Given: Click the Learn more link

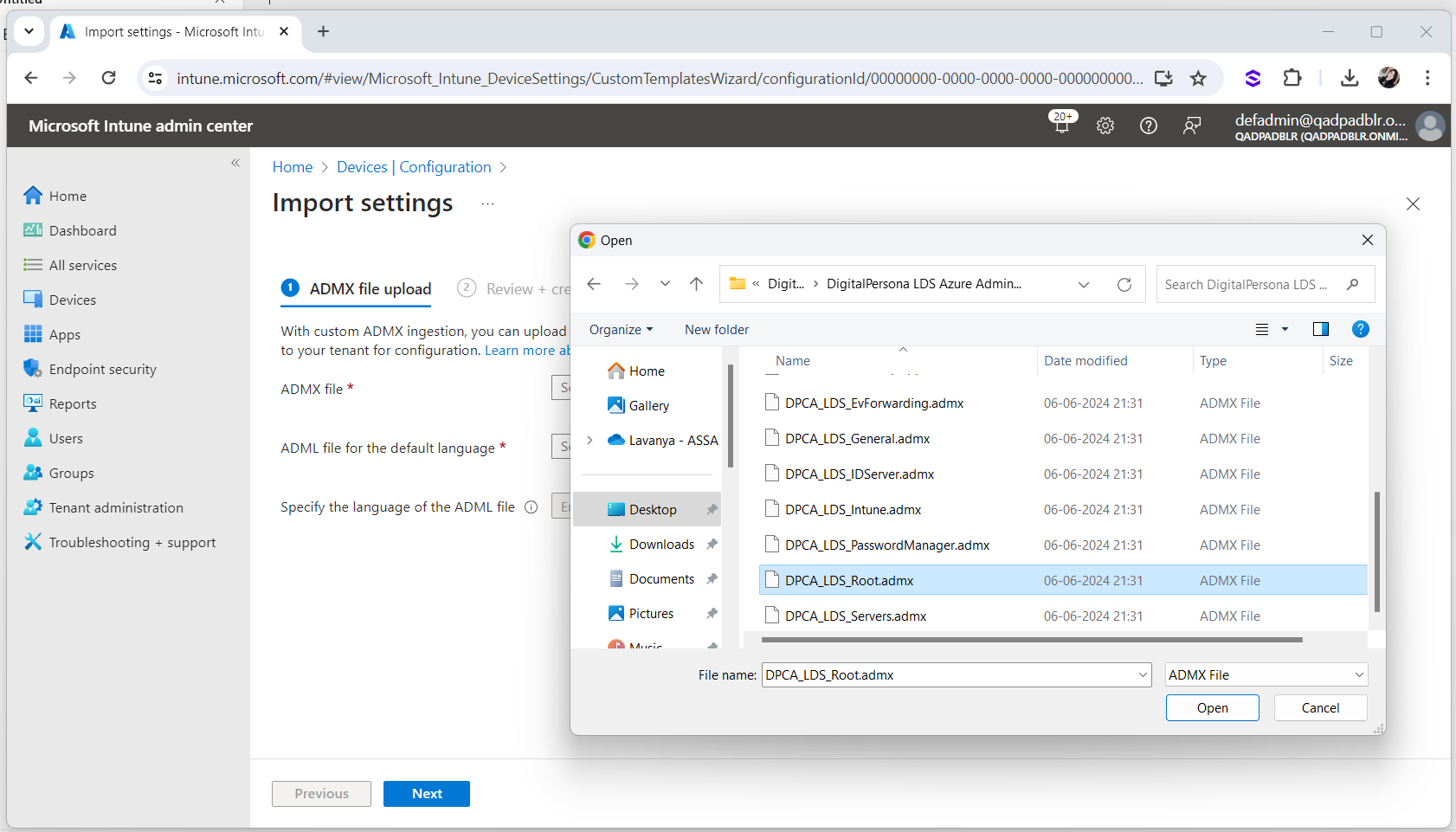Looking at the screenshot, I should tap(526, 350).
